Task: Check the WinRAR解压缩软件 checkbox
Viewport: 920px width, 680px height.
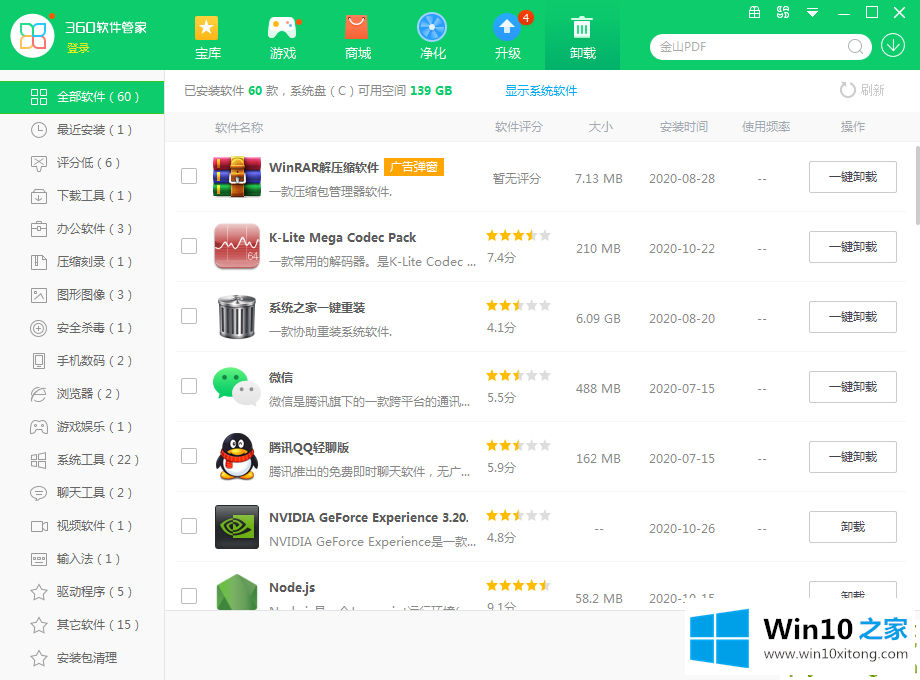Action: click(189, 176)
